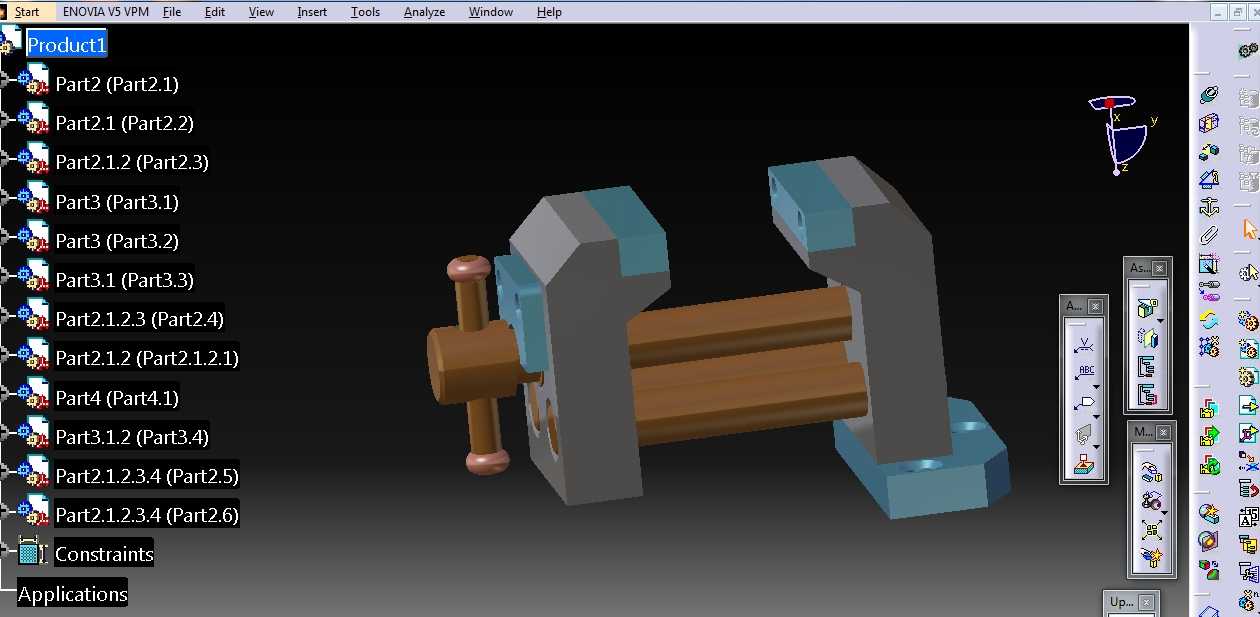Screen dimensions: 1260x617
Task: Click the Fix Together paperclip icon
Action: coord(1209,236)
